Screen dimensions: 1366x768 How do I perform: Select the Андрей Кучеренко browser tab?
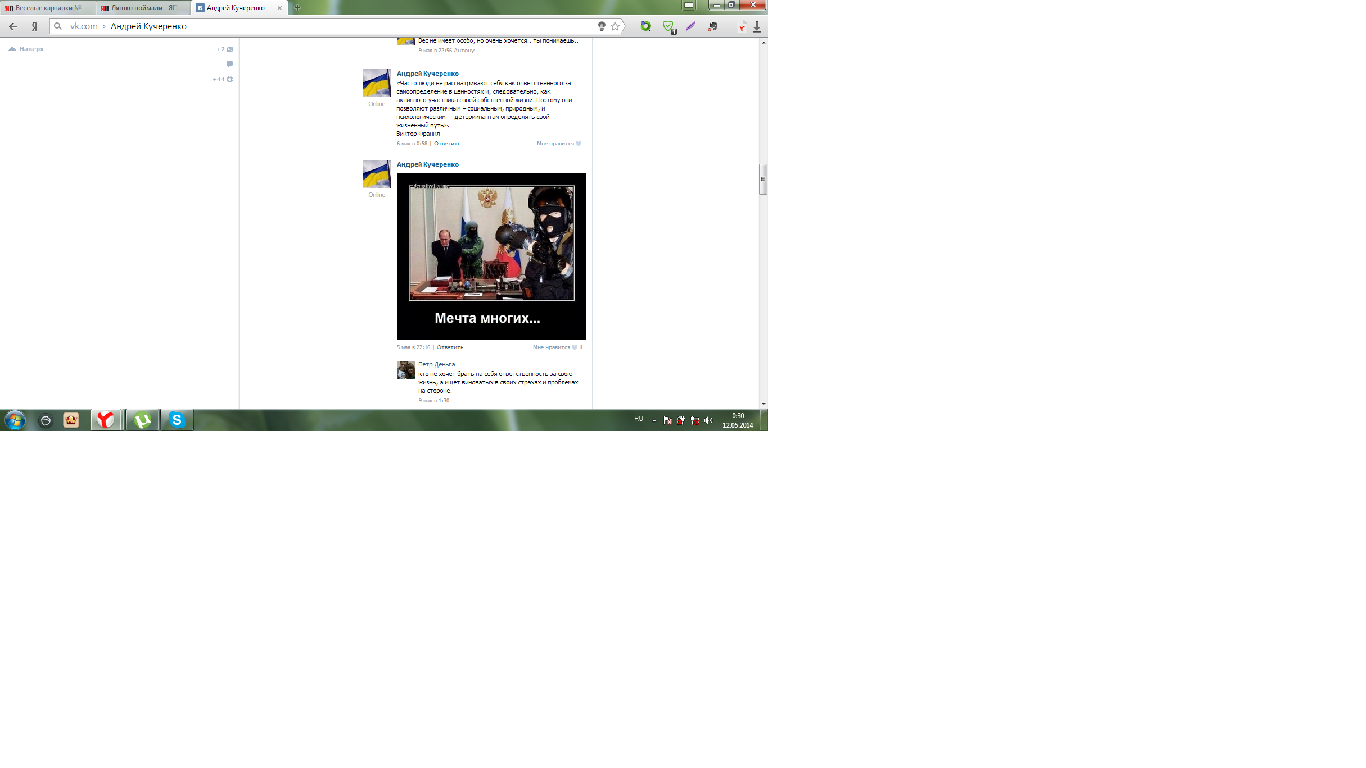[x=238, y=7]
